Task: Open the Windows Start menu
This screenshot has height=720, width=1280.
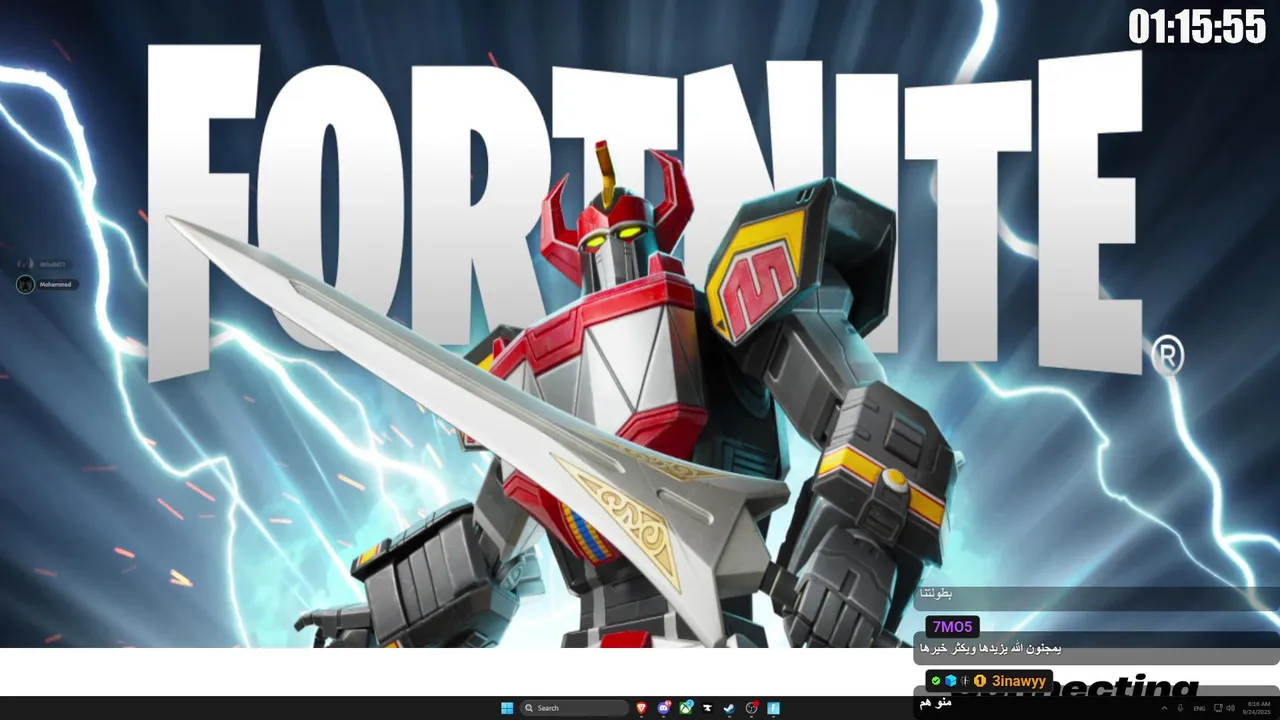Action: click(507, 708)
